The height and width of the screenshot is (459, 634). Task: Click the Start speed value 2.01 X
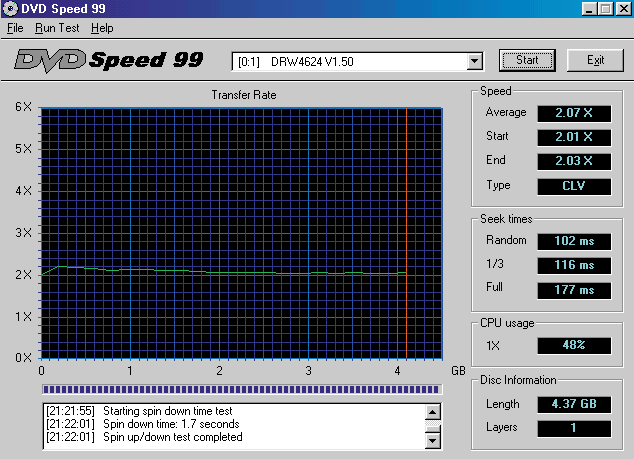574,137
